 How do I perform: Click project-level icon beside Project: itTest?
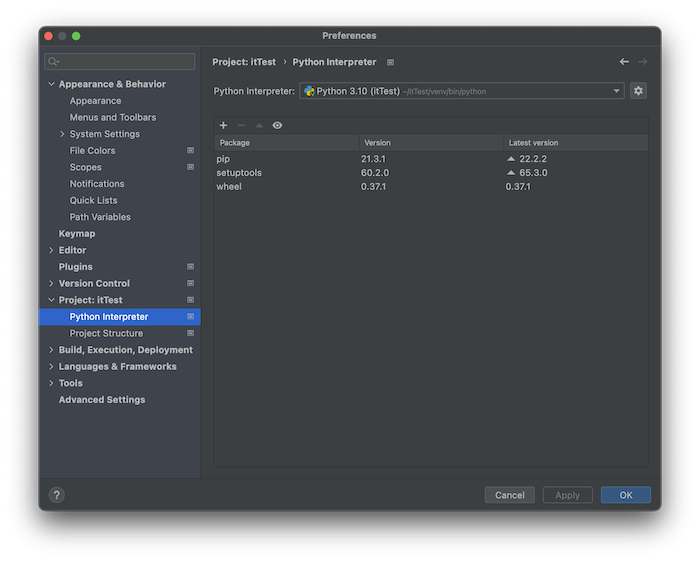pyautogui.click(x=190, y=300)
